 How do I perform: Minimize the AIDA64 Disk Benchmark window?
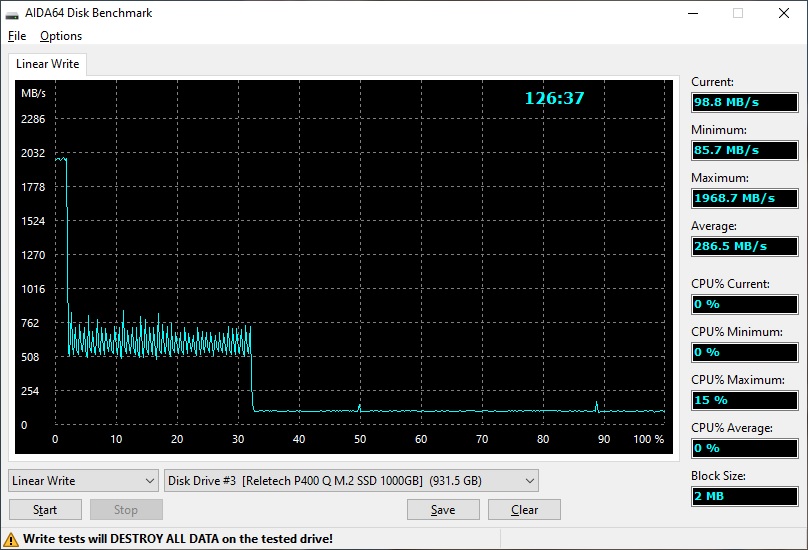(x=693, y=13)
